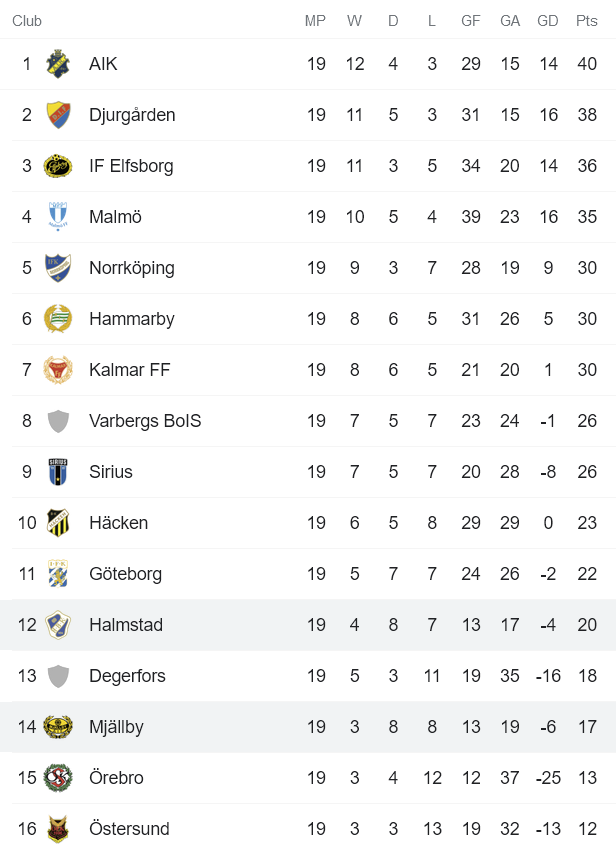
Task: Click the Pts column header
Action: 587,21
